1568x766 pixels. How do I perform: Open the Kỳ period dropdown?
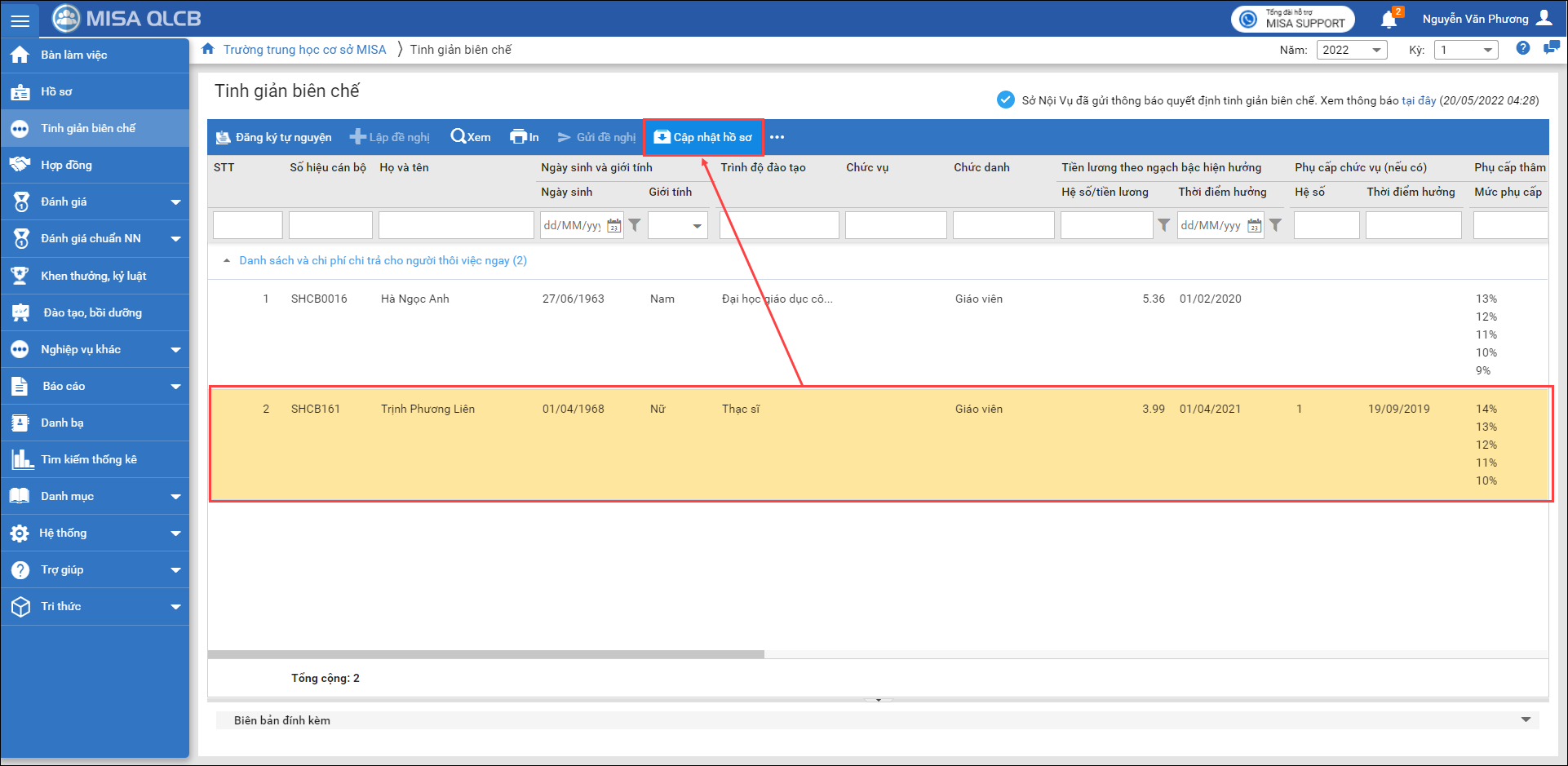click(x=1465, y=50)
